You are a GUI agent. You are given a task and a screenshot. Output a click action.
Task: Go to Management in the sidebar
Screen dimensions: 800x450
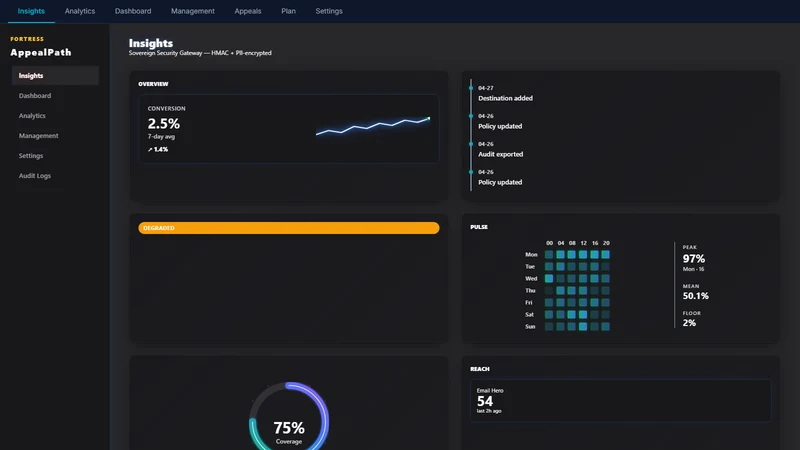55,136
